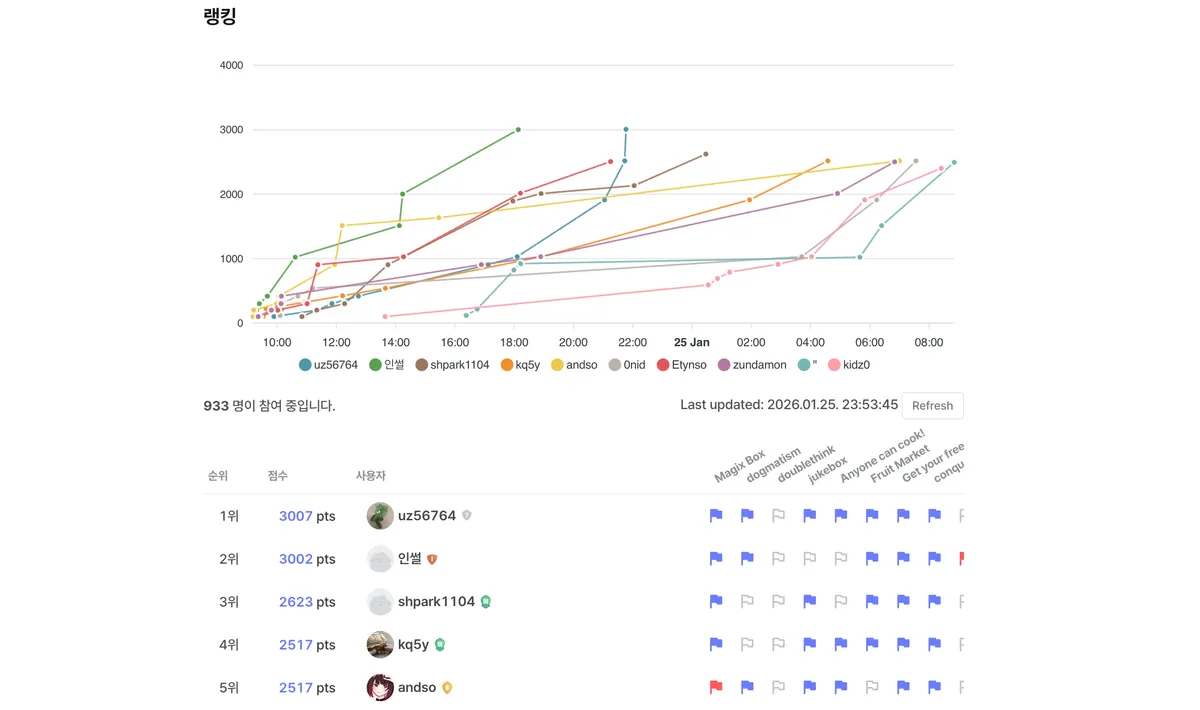Toggle zundamon in the chart legend
This screenshot has height=710, width=1200.
coord(752,365)
